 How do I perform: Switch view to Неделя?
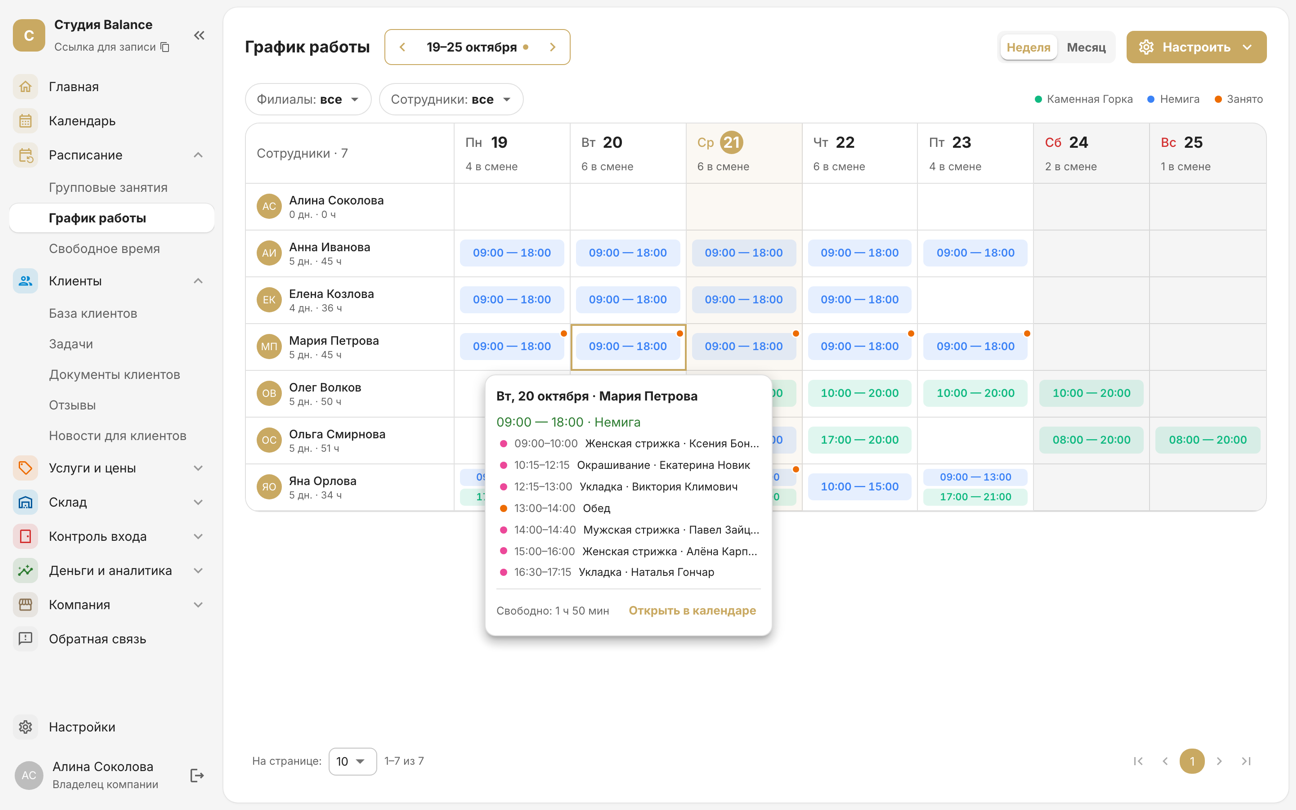1028,47
